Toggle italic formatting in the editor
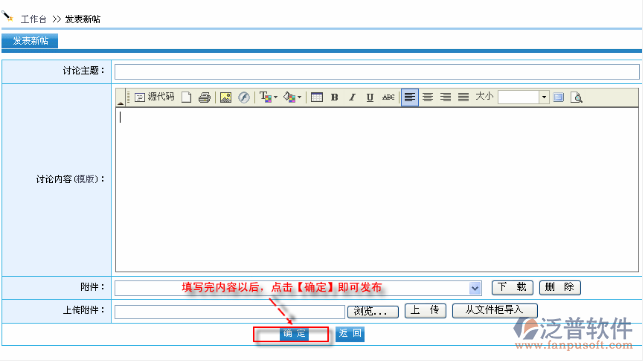The image size is (643, 361). coord(352,97)
